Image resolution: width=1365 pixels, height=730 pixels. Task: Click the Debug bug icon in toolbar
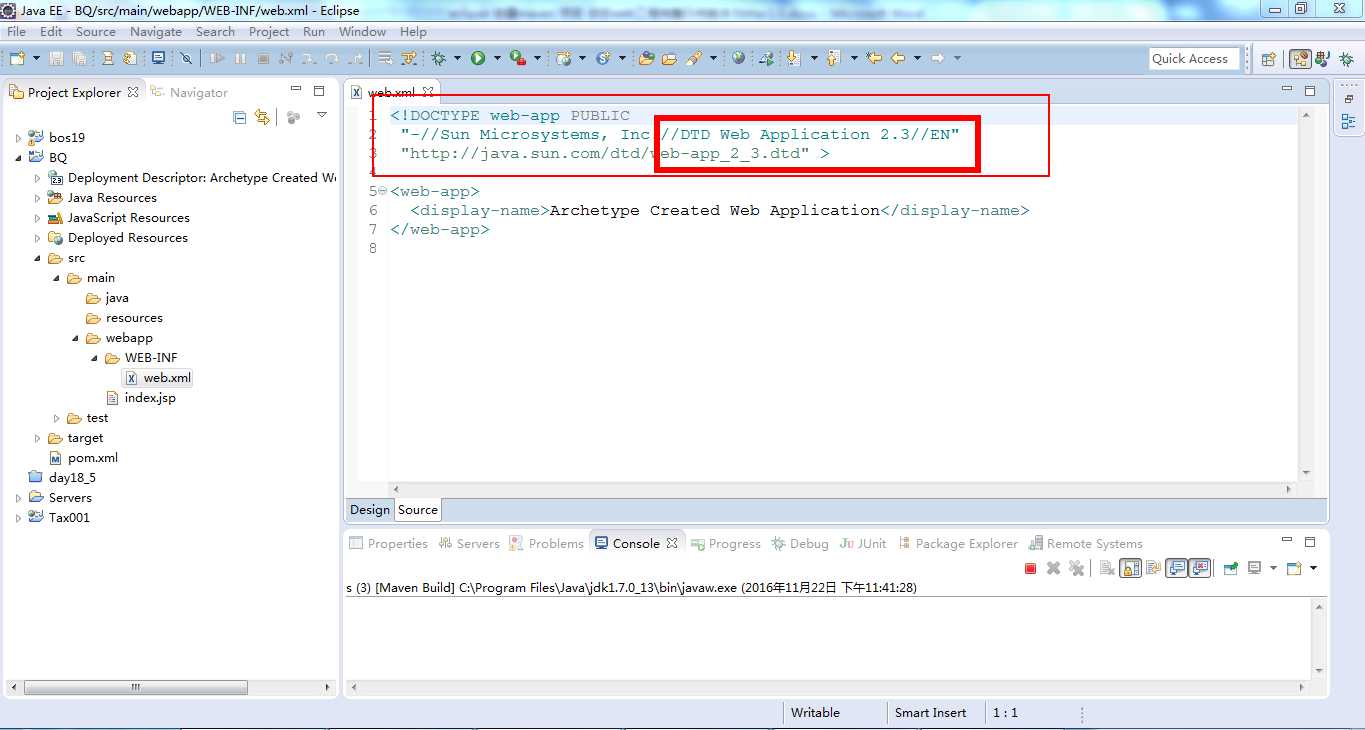(x=438, y=58)
